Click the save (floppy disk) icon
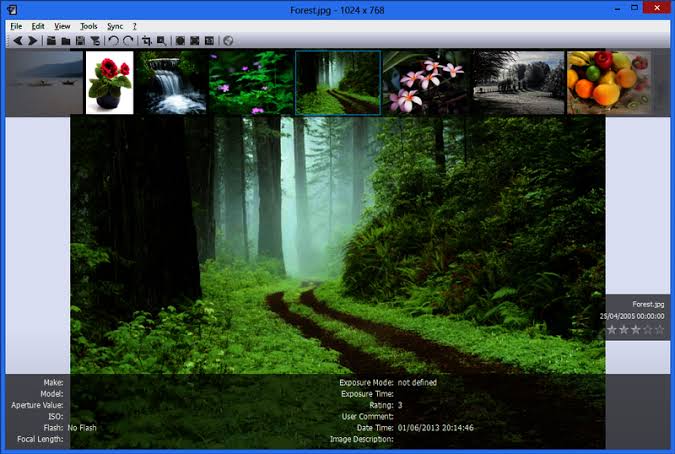The height and width of the screenshot is (454, 675). tap(80, 41)
